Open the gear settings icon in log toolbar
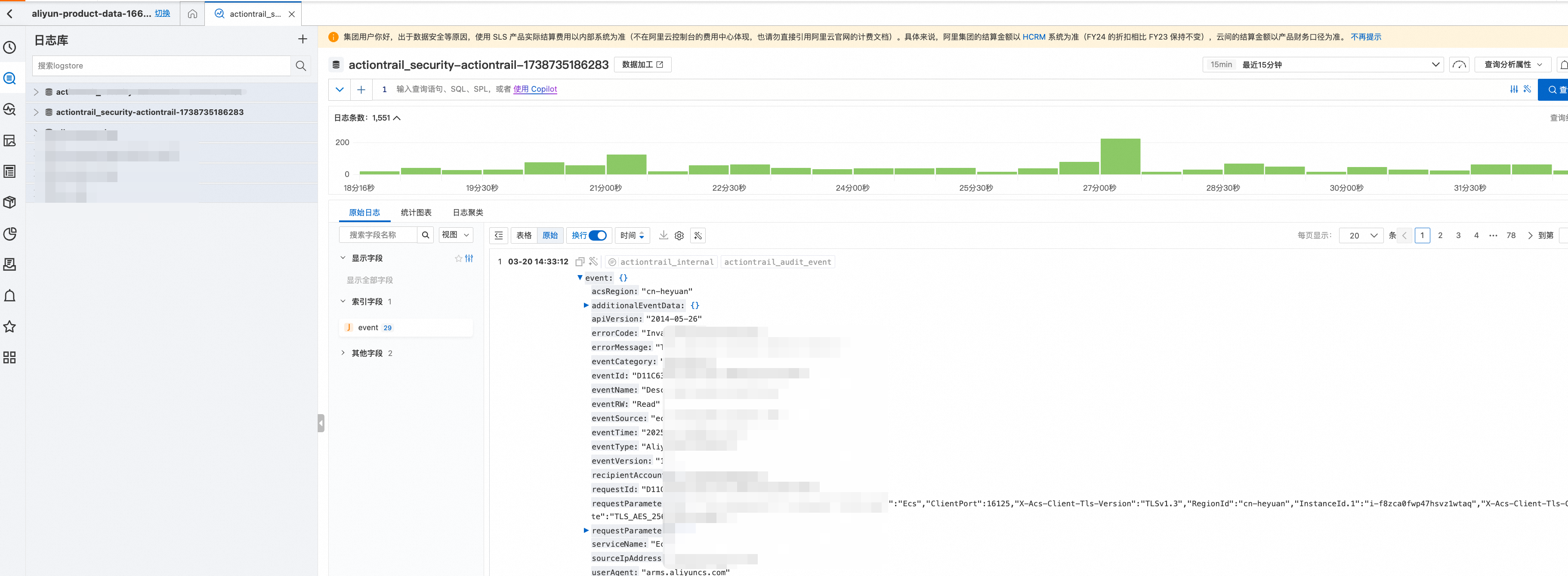Image resolution: width=1568 pixels, height=576 pixels. (679, 235)
